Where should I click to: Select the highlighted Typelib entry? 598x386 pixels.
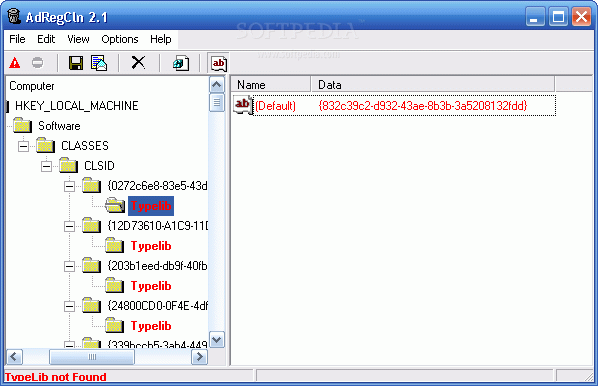(x=151, y=206)
